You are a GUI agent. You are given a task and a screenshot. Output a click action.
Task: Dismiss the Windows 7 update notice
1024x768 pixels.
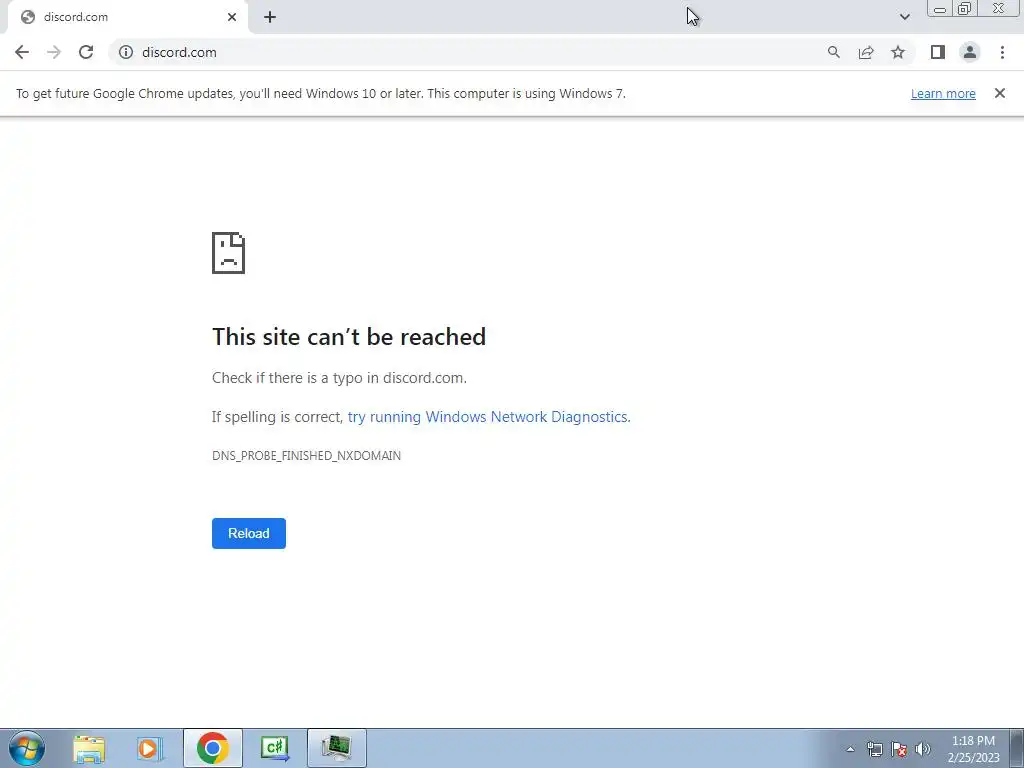tap(1000, 93)
